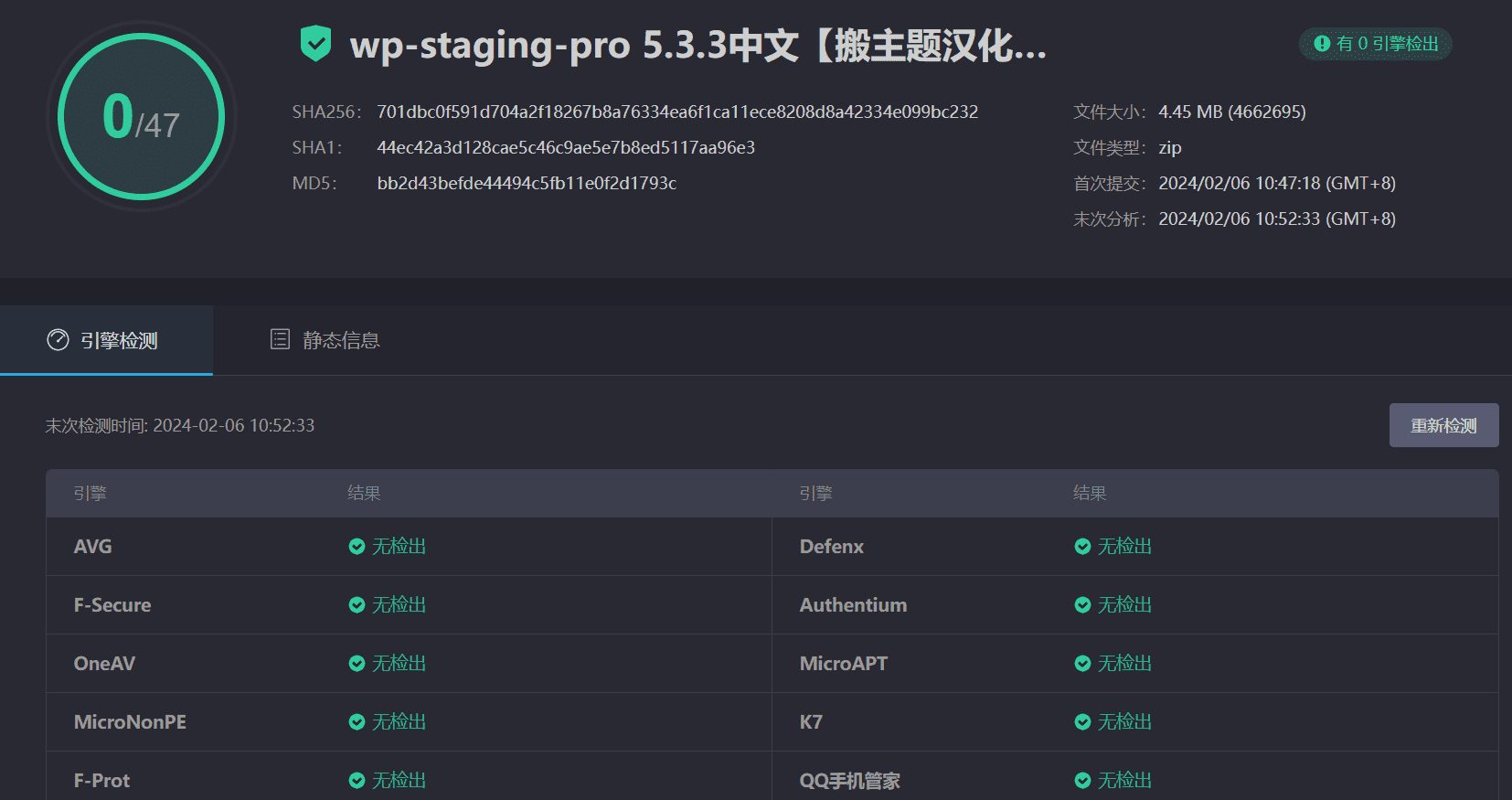Viewport: 1512px width, 800px height.
Task: Click the document icon on 静态信息 tab
Action: (x=280, y=339)
